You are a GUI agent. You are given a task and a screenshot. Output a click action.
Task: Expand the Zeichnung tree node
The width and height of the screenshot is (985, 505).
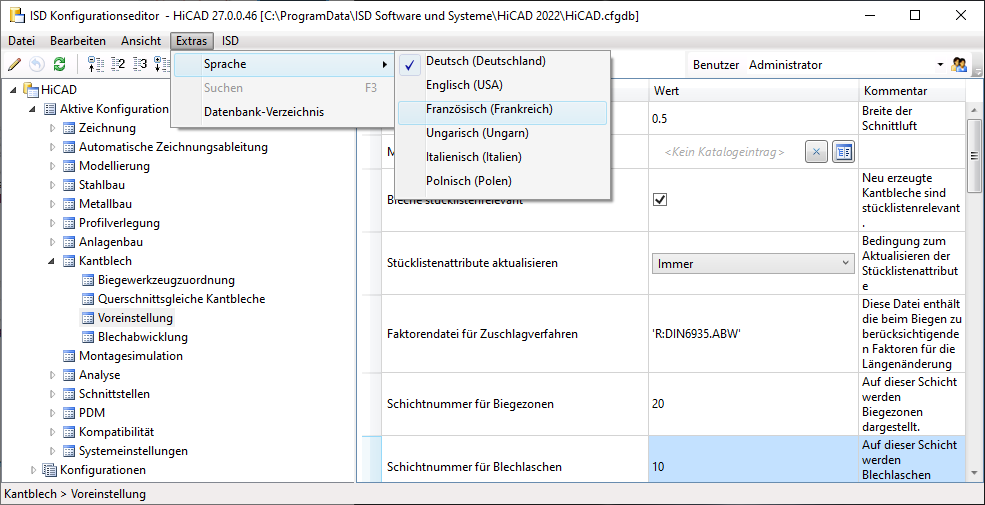[x=53, y=128]
